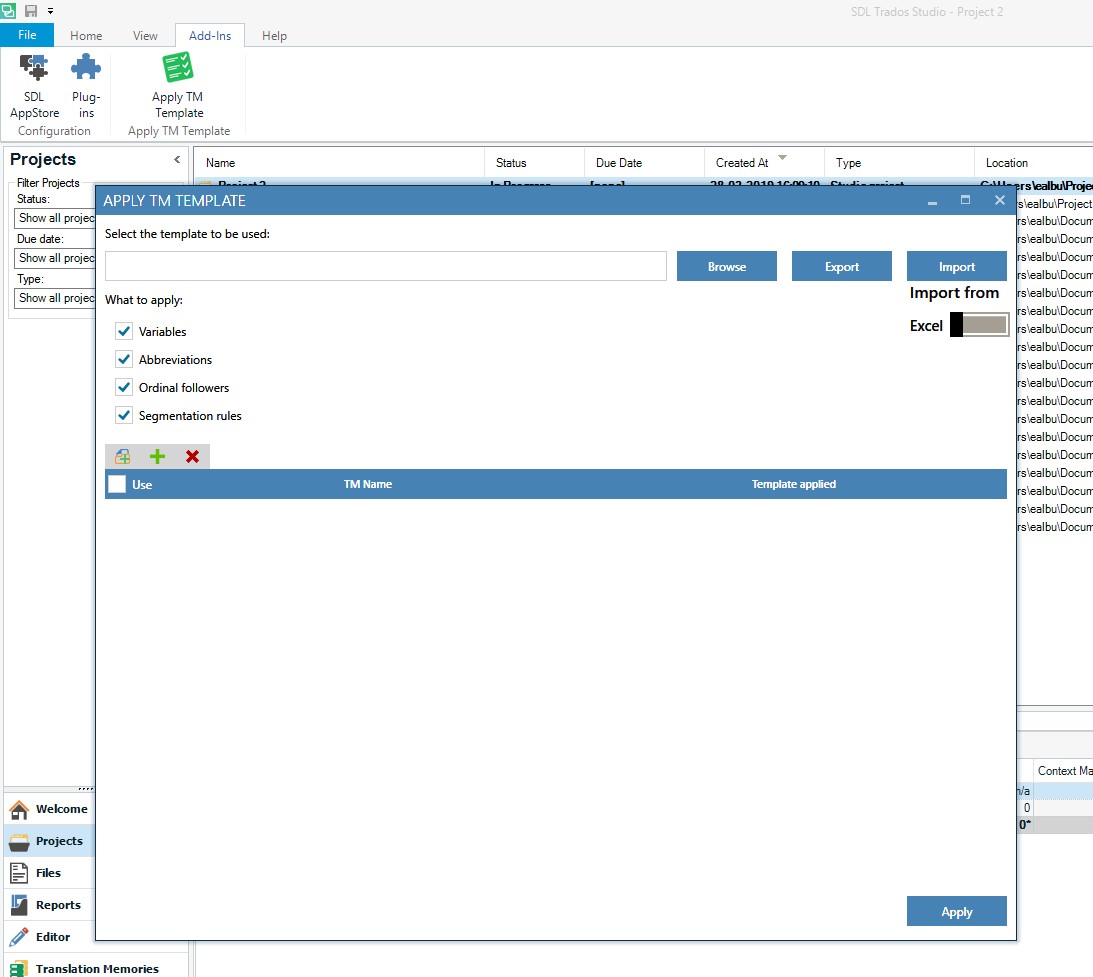Viewport: 1093px width, 977px height.
Task: Click into the template path field
Action: [385, 266]
